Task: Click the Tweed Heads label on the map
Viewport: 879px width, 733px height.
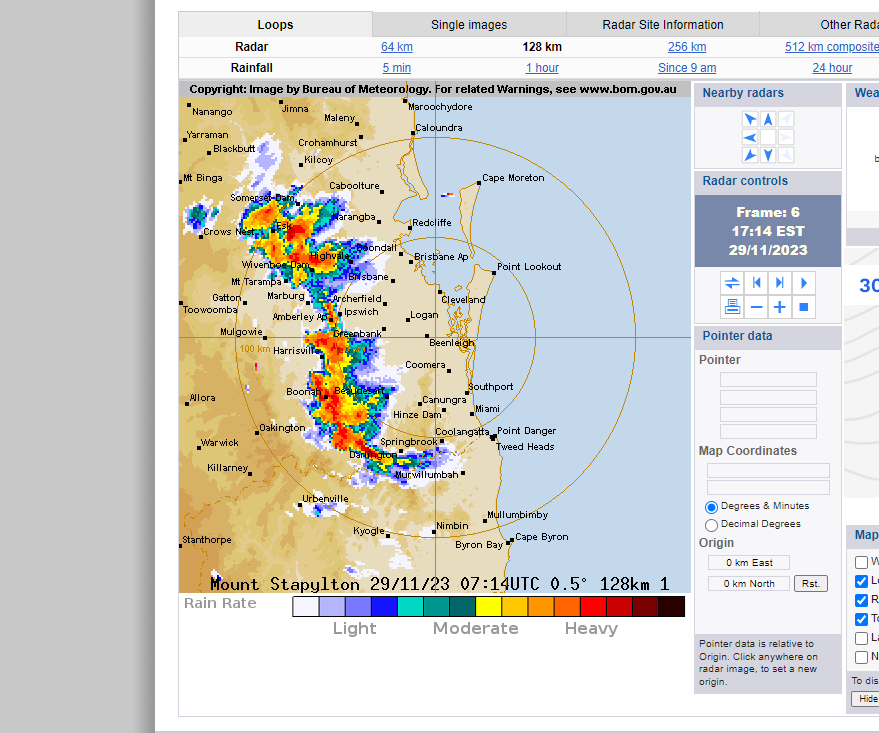Action: click(525, 447)
